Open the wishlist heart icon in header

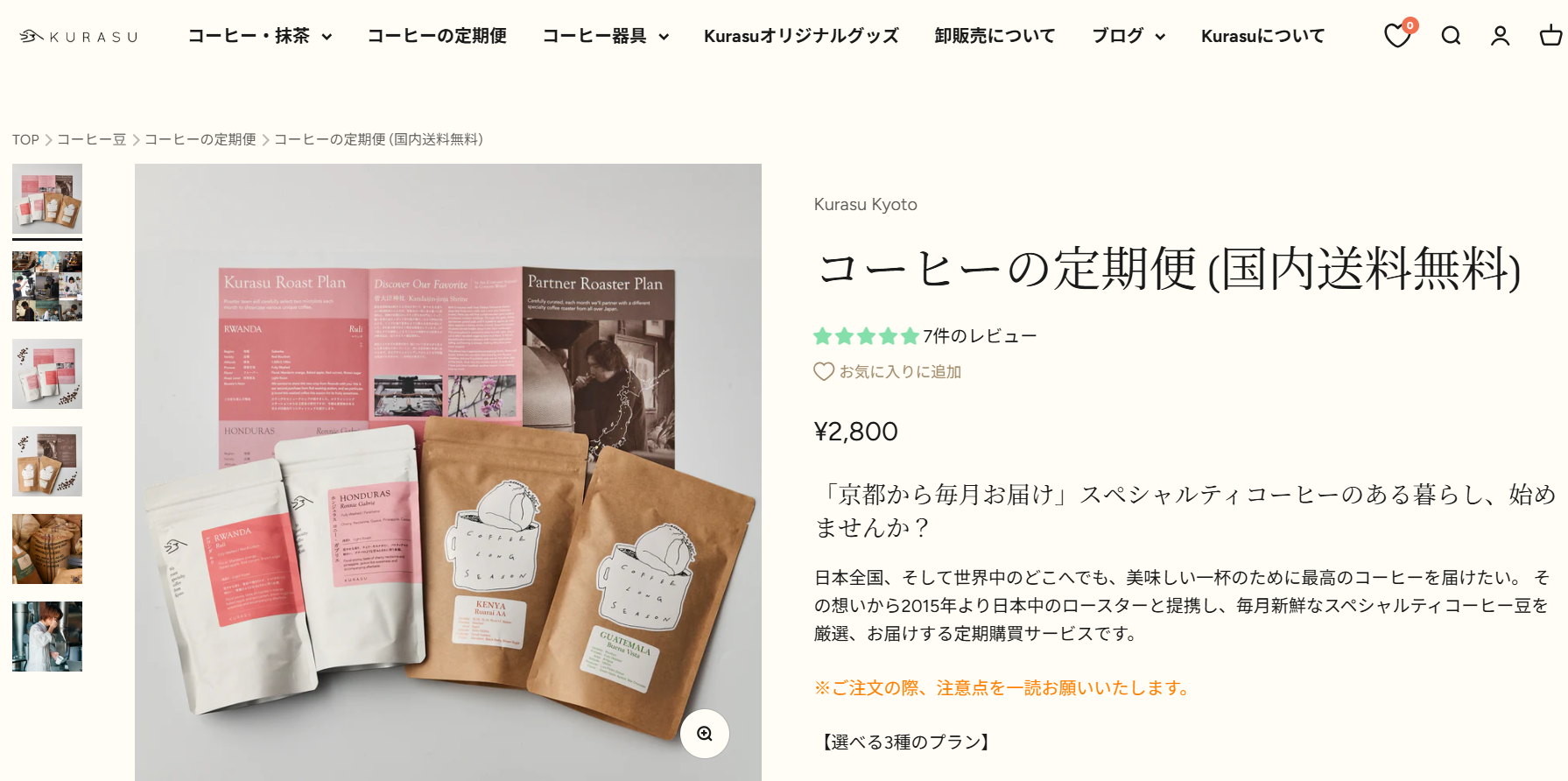(1397, 35)
